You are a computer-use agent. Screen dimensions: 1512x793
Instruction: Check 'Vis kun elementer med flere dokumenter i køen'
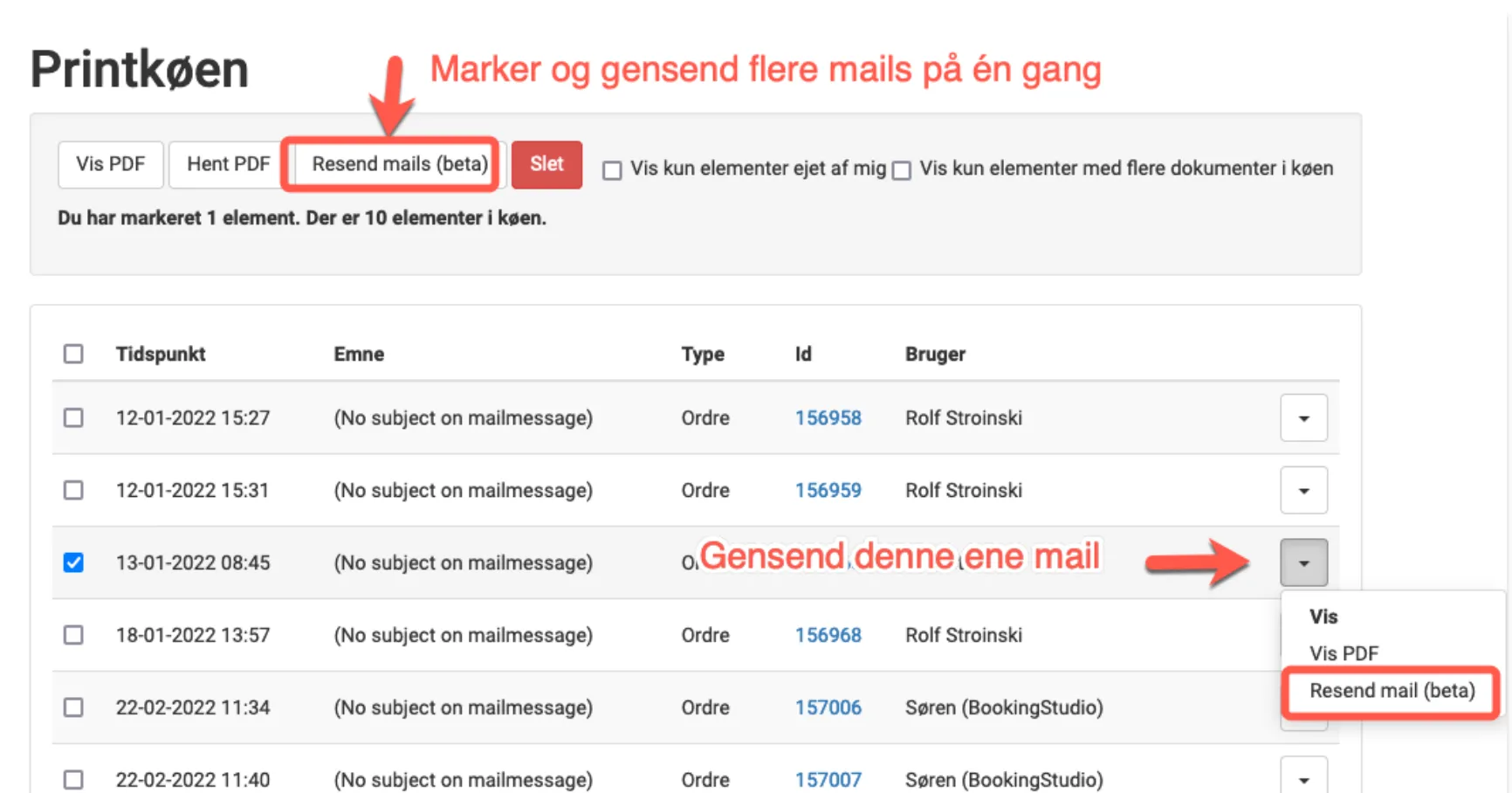902,170
